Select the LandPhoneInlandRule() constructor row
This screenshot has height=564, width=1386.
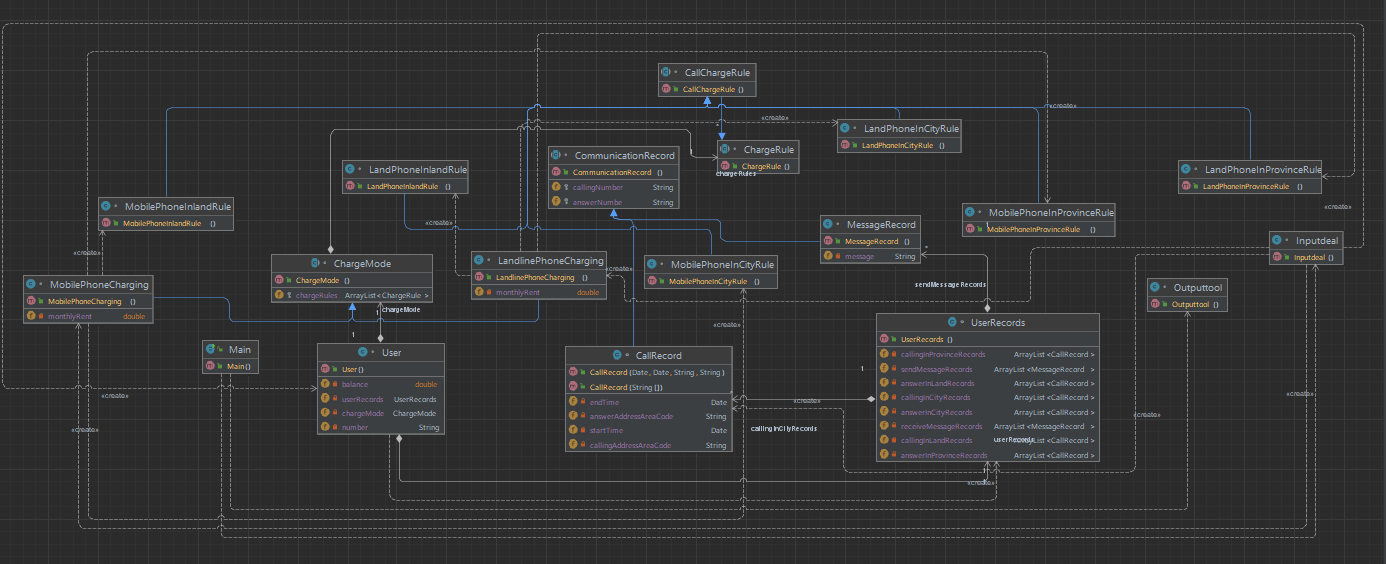(x=405, y=186)
